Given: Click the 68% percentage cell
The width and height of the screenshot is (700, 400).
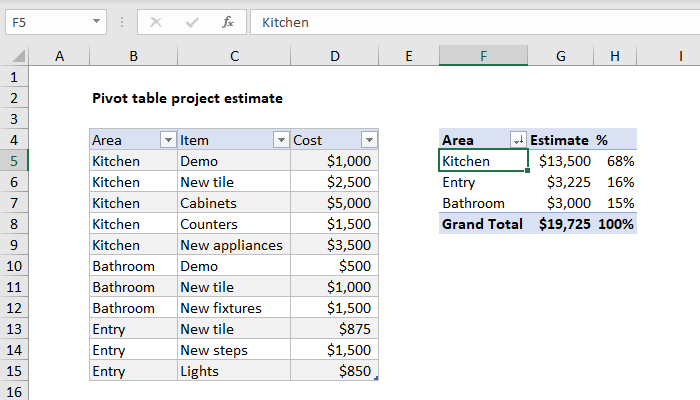Looking at the screenshot, I should tap(615, 161).
